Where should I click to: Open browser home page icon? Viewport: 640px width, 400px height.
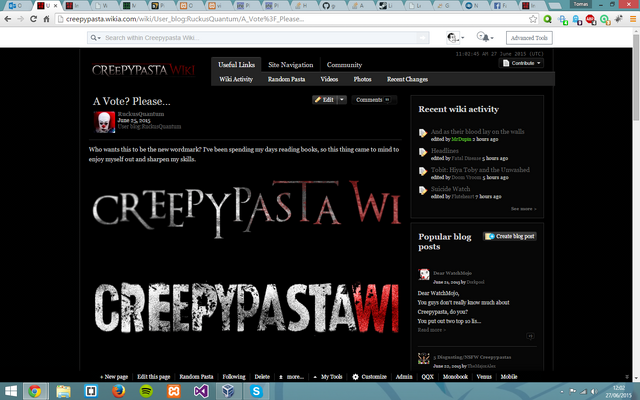click(47, 19)
